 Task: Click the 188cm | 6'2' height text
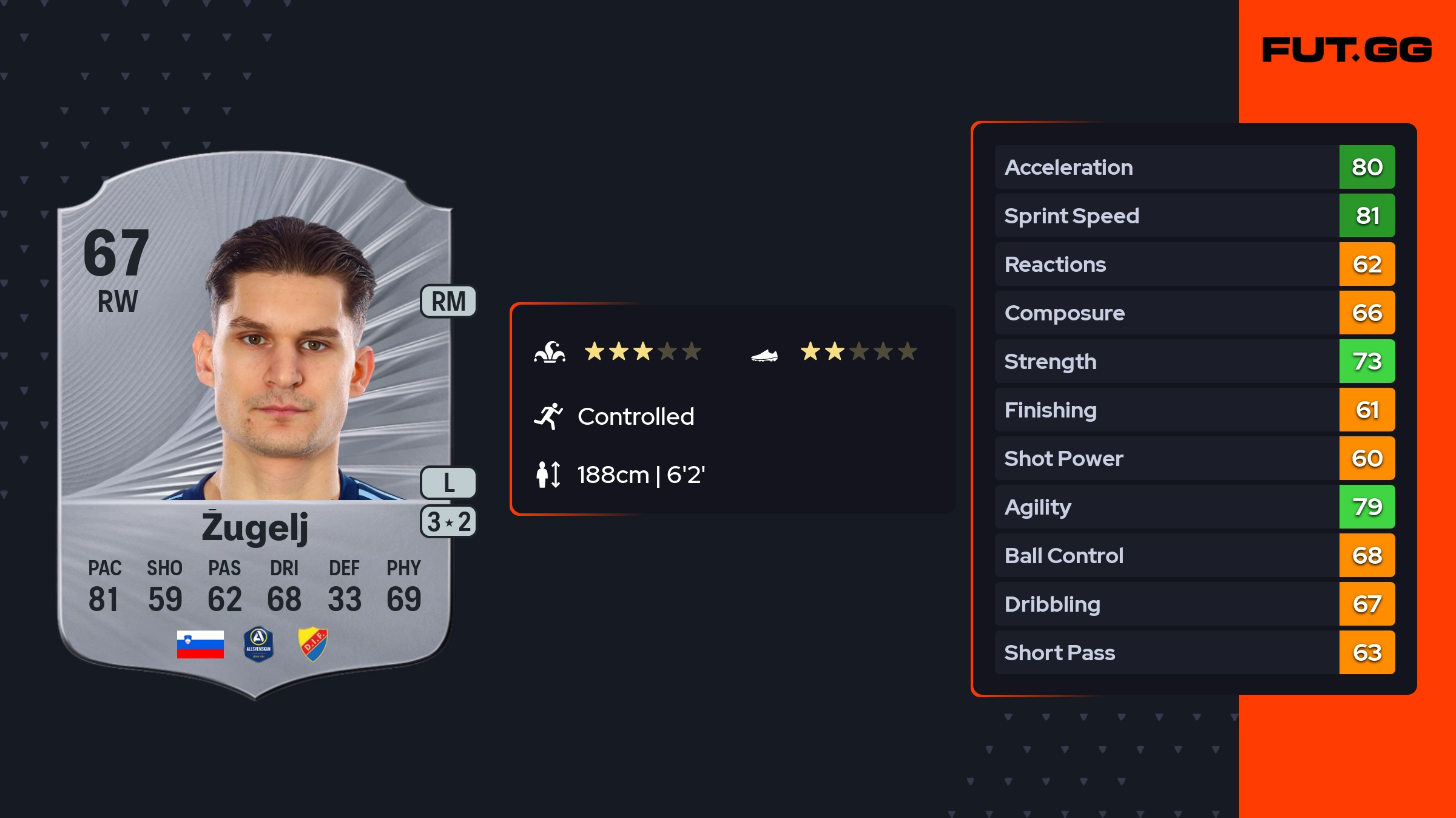coord(641,475)
